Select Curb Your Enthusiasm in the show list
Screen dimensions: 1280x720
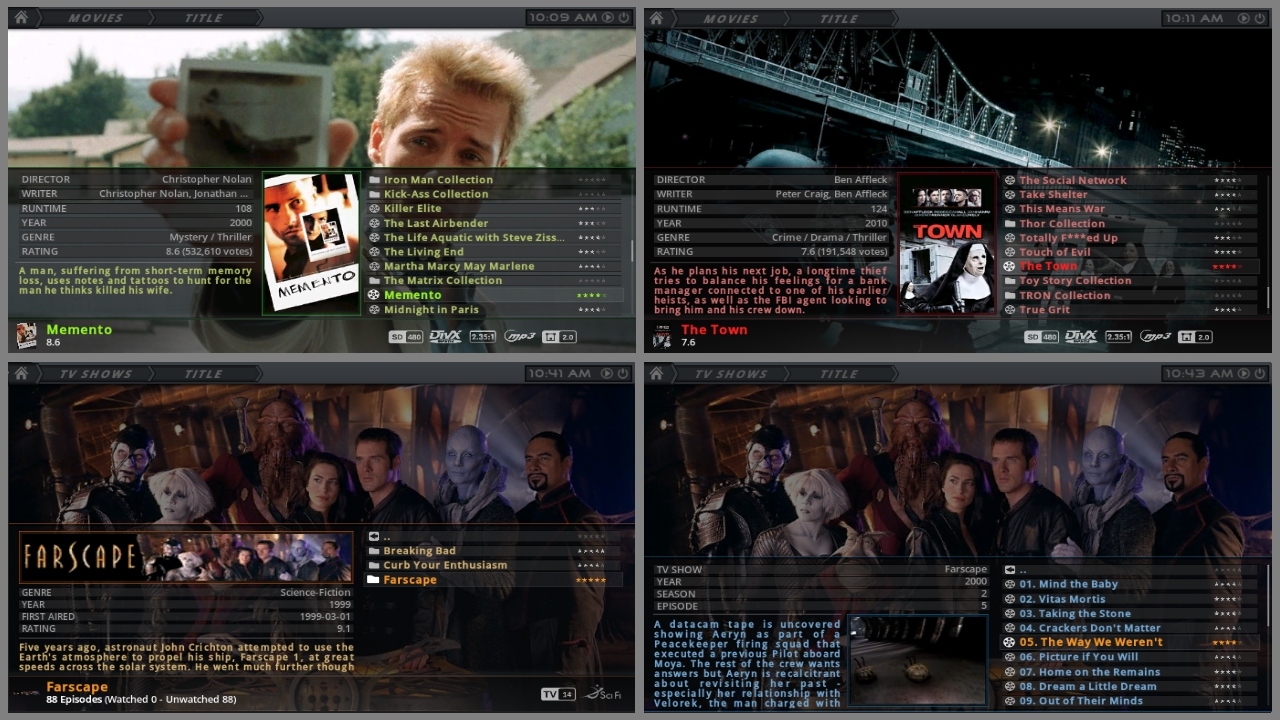coord(493,565)
